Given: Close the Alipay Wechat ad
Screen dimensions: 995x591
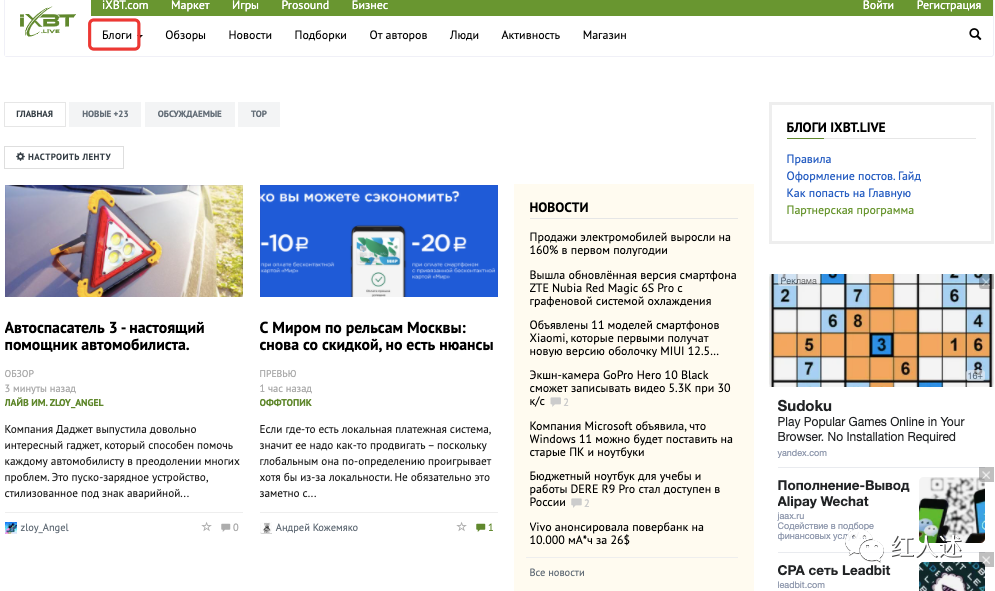Looking at the screenshot, I should click(985, 475).
